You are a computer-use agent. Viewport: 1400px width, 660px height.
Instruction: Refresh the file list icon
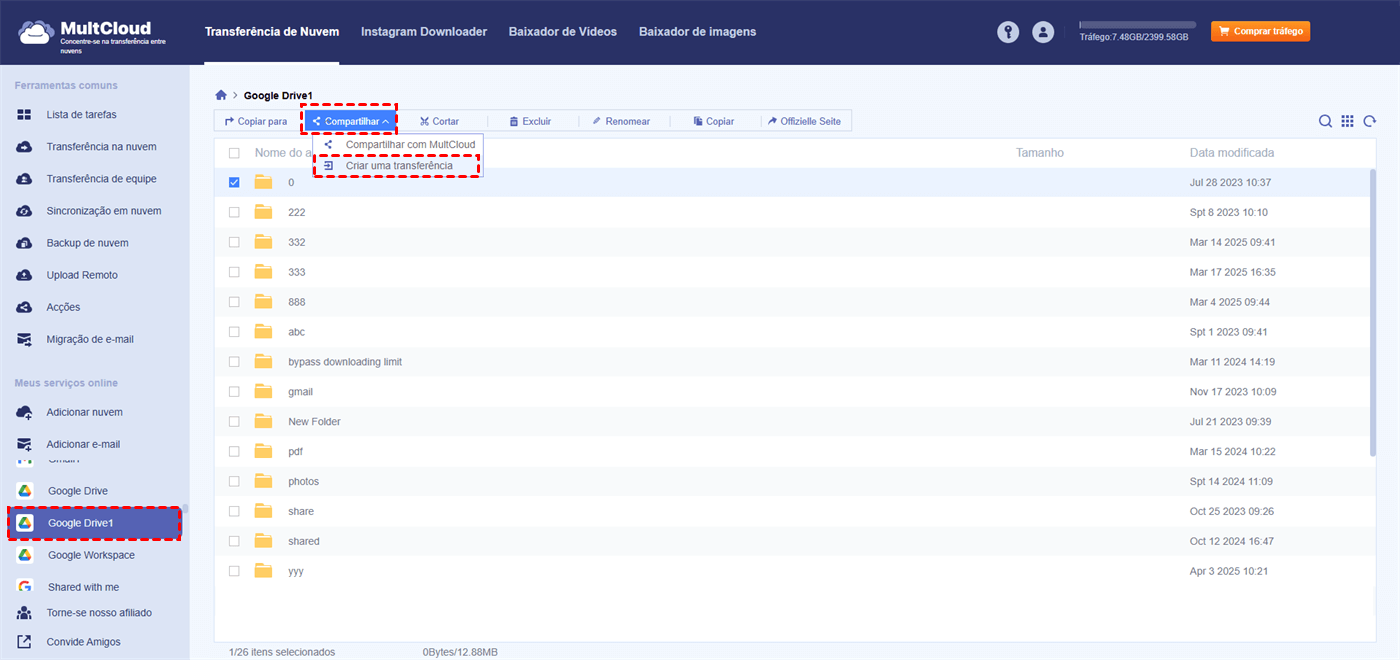1369,121
